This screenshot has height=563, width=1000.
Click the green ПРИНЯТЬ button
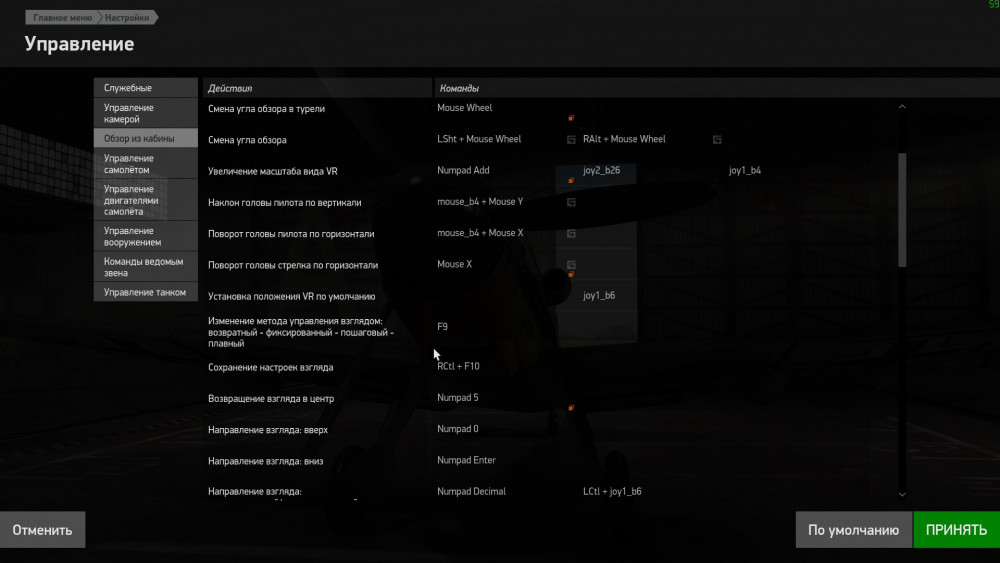tap(957, 530)
